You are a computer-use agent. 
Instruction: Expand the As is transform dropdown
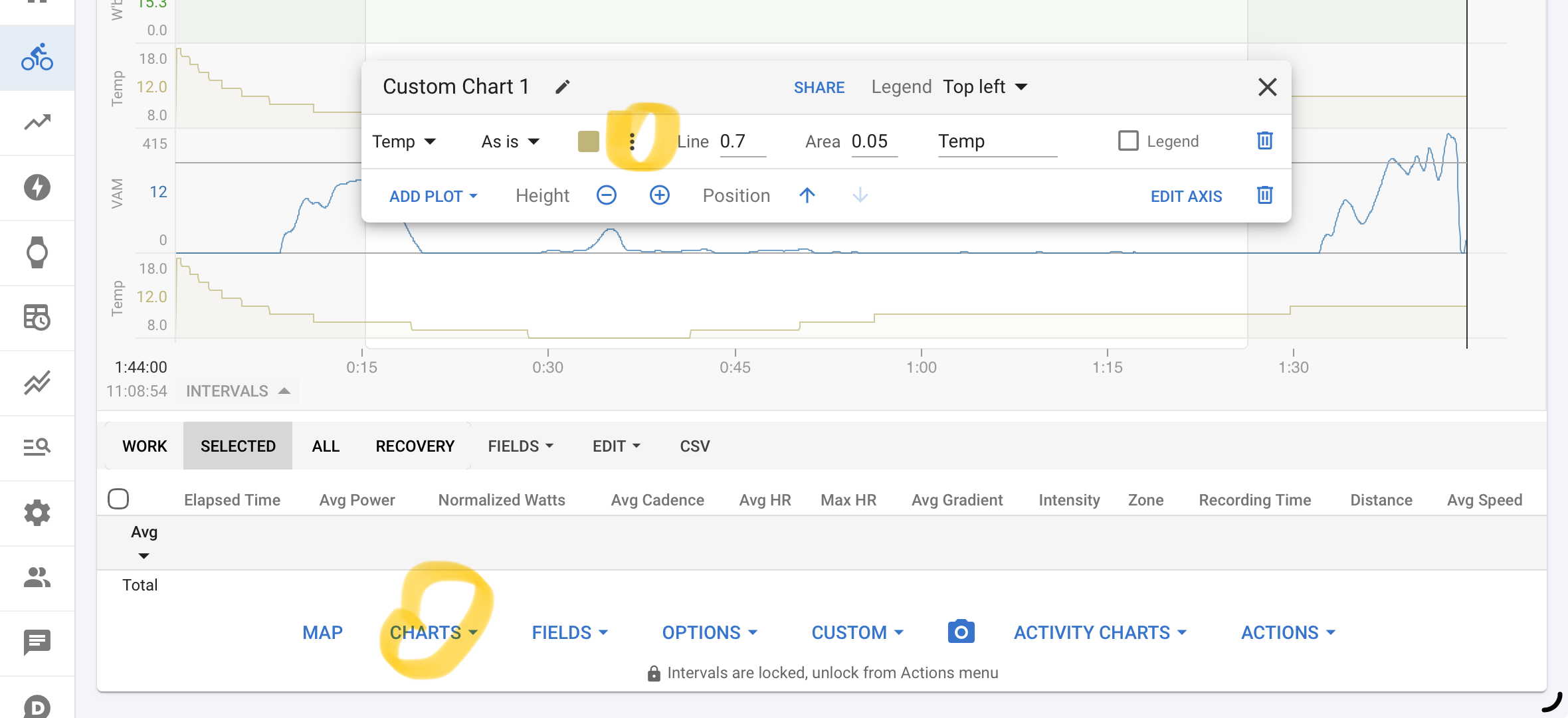coord(510,141)
